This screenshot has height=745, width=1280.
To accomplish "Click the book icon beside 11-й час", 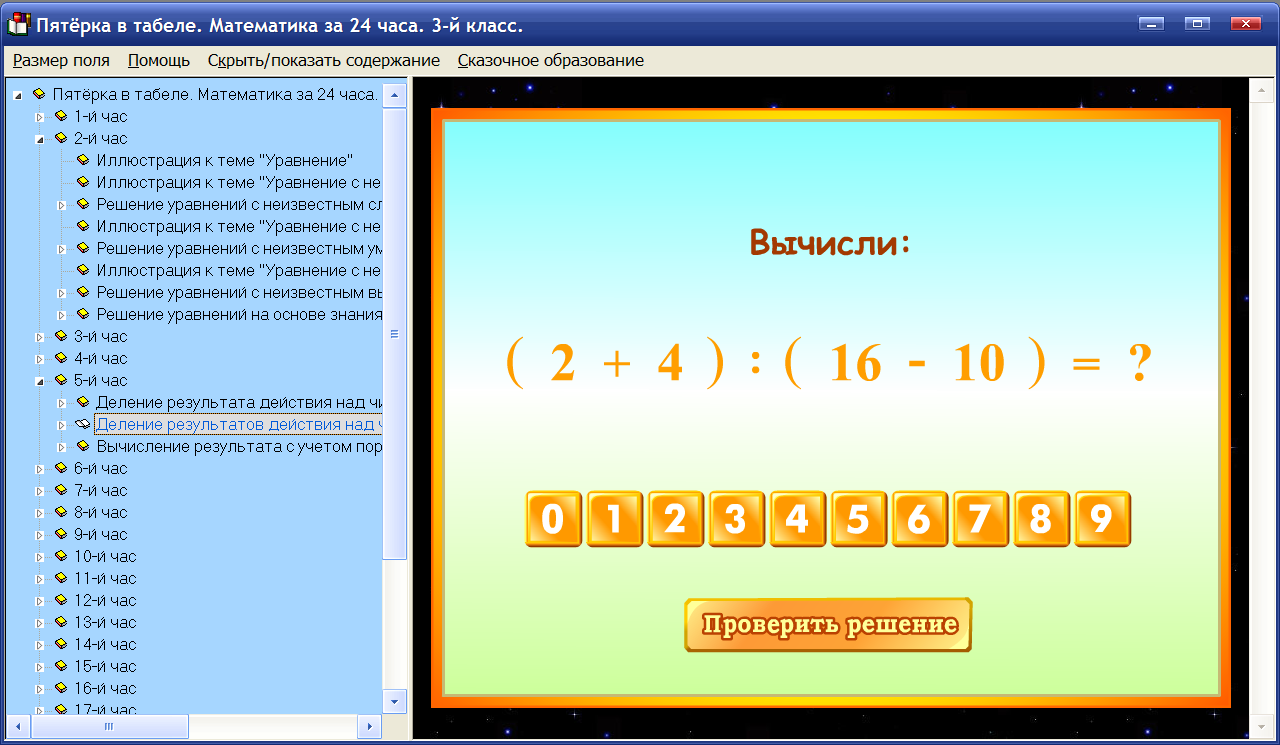I will click(x=61, y=578).
